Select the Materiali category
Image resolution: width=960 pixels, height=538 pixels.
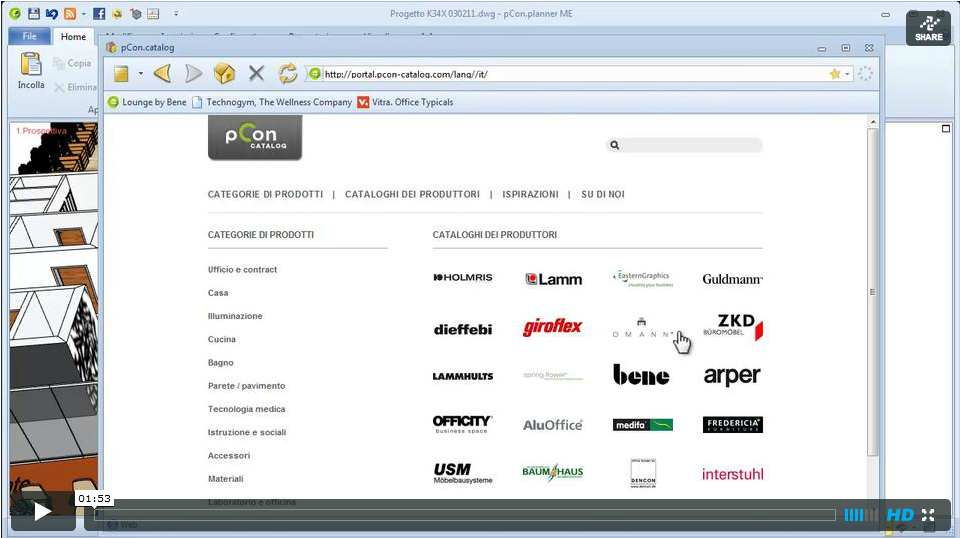pyautogui.click(x=226, y=479)
